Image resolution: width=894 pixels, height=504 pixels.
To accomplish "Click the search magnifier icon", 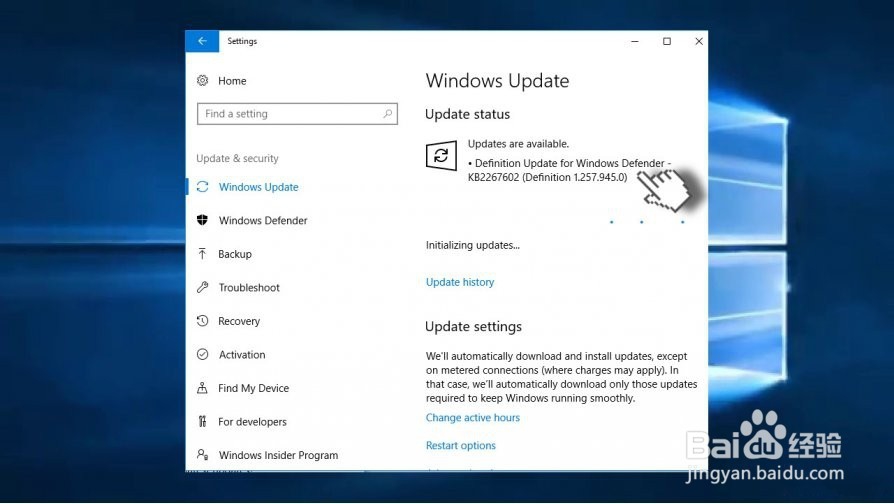I will coord(388,113).
